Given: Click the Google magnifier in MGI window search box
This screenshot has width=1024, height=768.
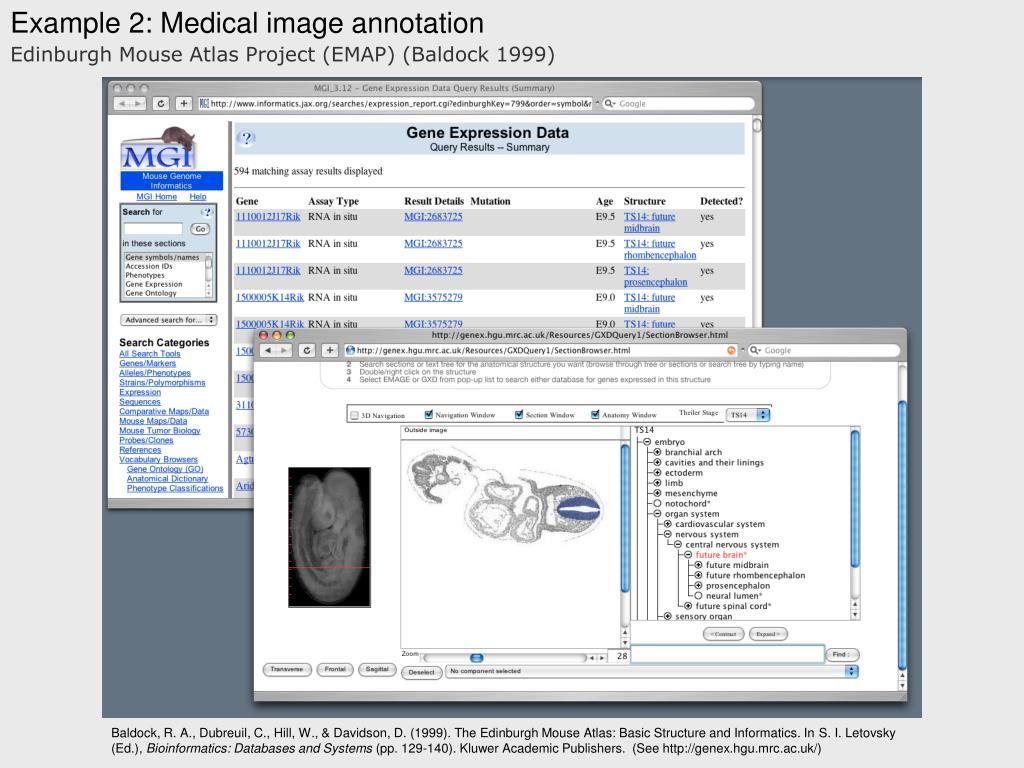Looking at the screenshot, I should point(609,103).
